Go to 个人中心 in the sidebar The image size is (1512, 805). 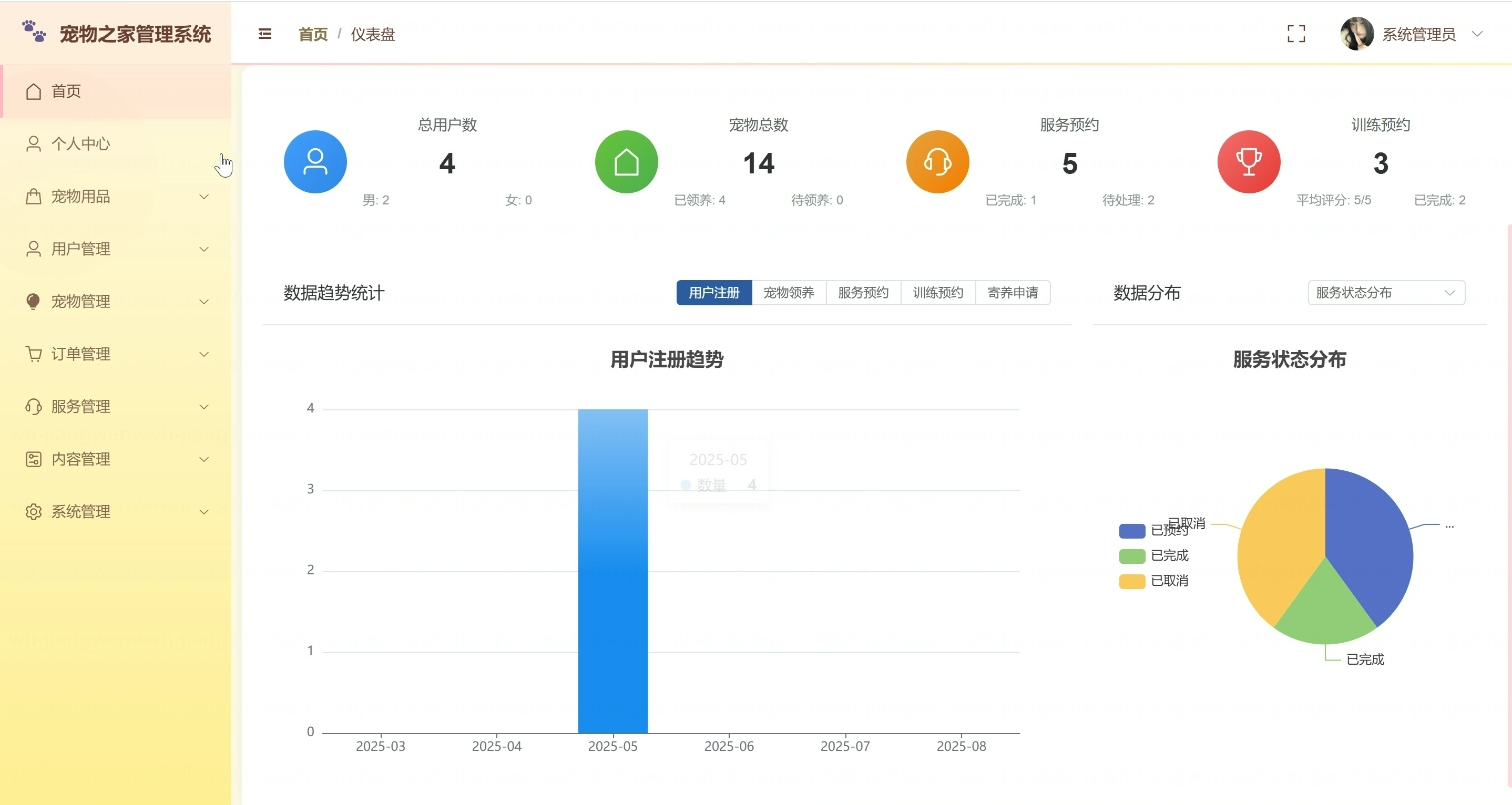(x=80, y=144)
